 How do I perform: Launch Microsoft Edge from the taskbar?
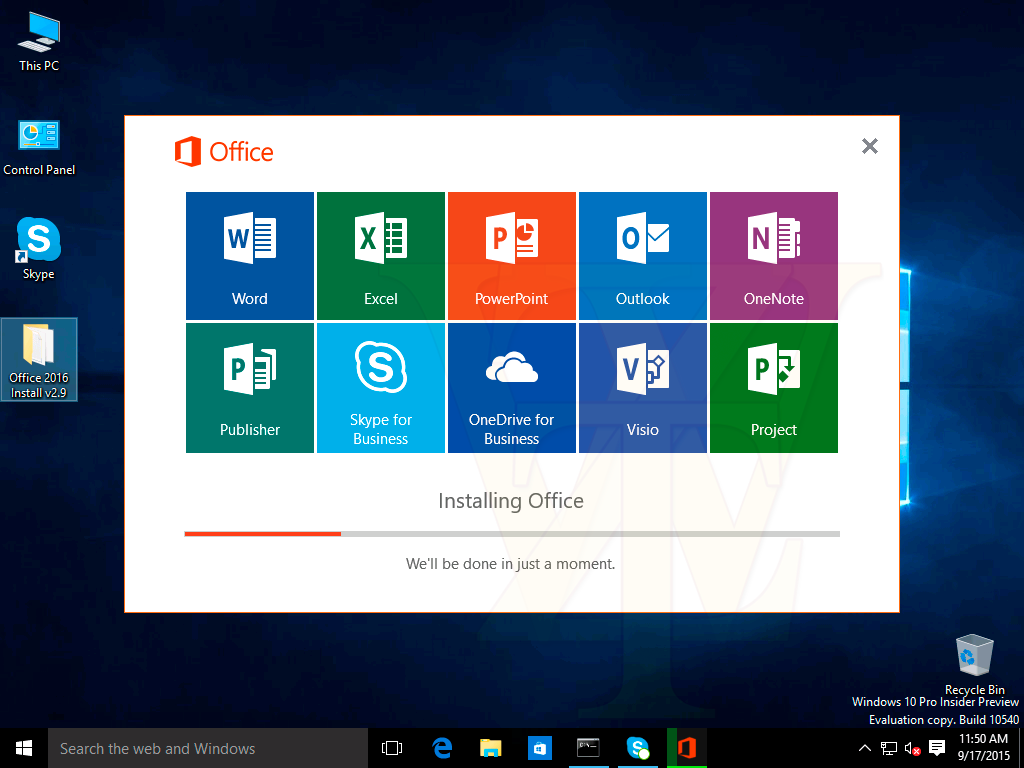(442, 748)
